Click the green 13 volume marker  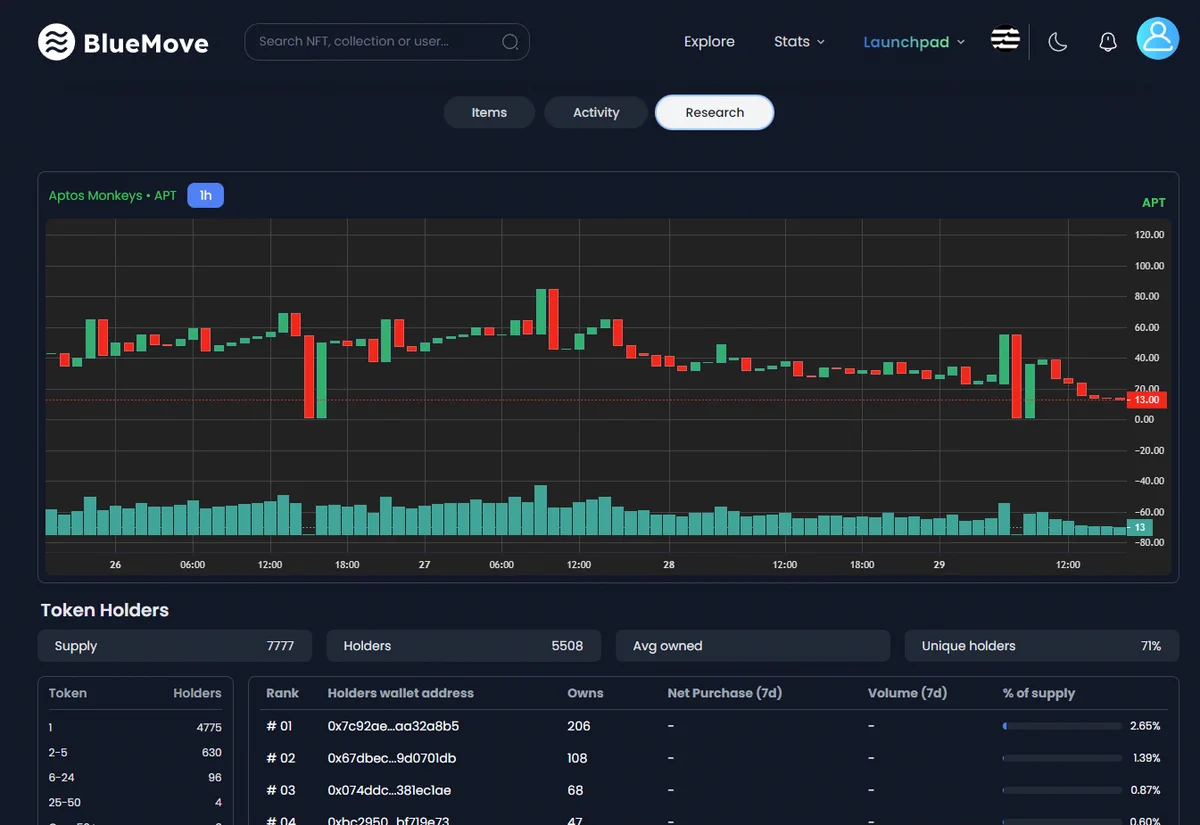[x=1140, y=527]
